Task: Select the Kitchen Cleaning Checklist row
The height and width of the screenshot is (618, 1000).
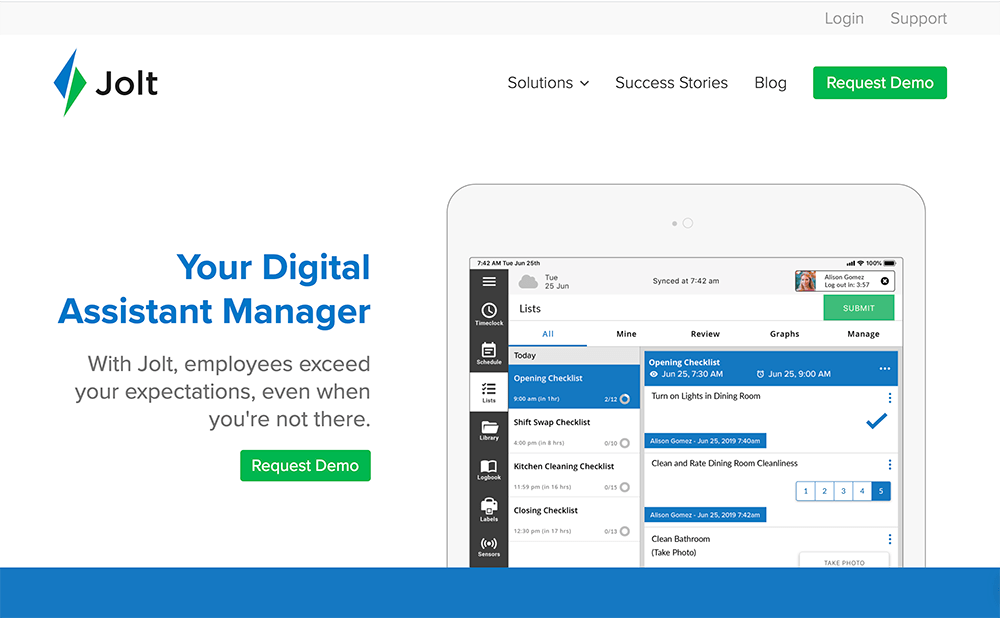Action: point(574,475)
